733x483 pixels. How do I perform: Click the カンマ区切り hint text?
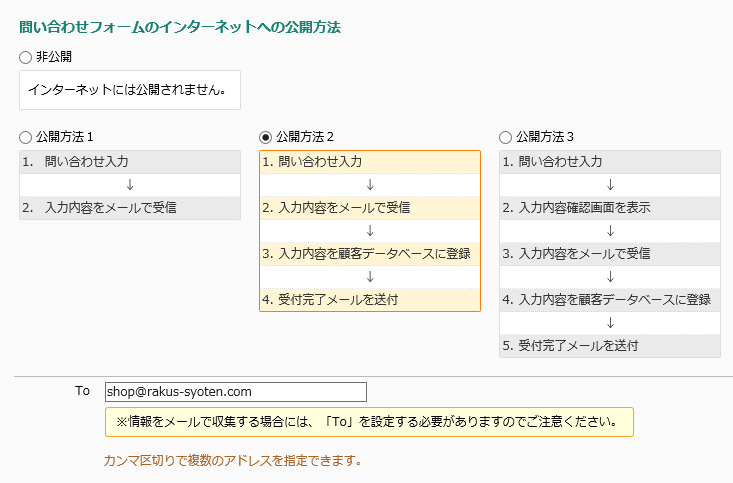(x=233, y=461)
